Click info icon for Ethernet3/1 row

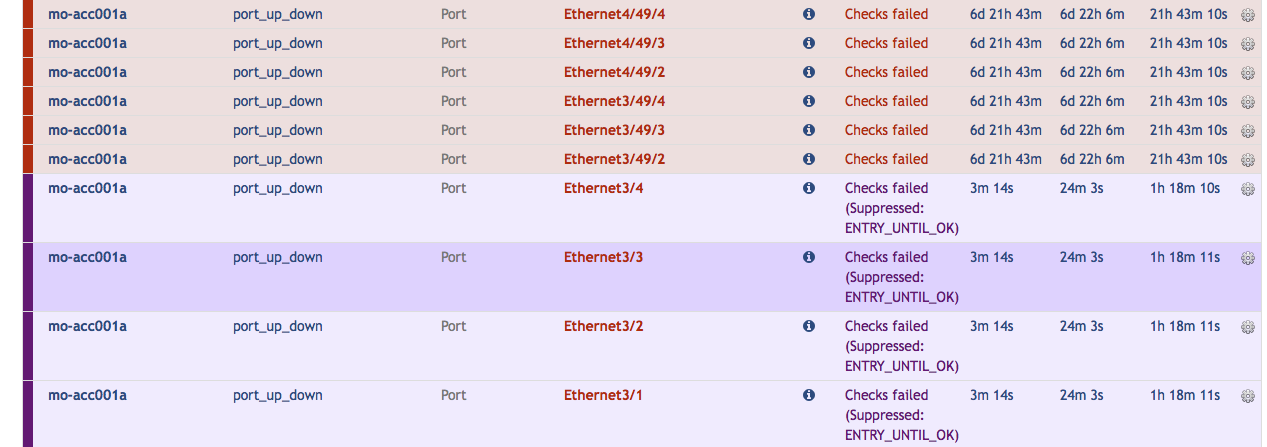tap(809, 395)
